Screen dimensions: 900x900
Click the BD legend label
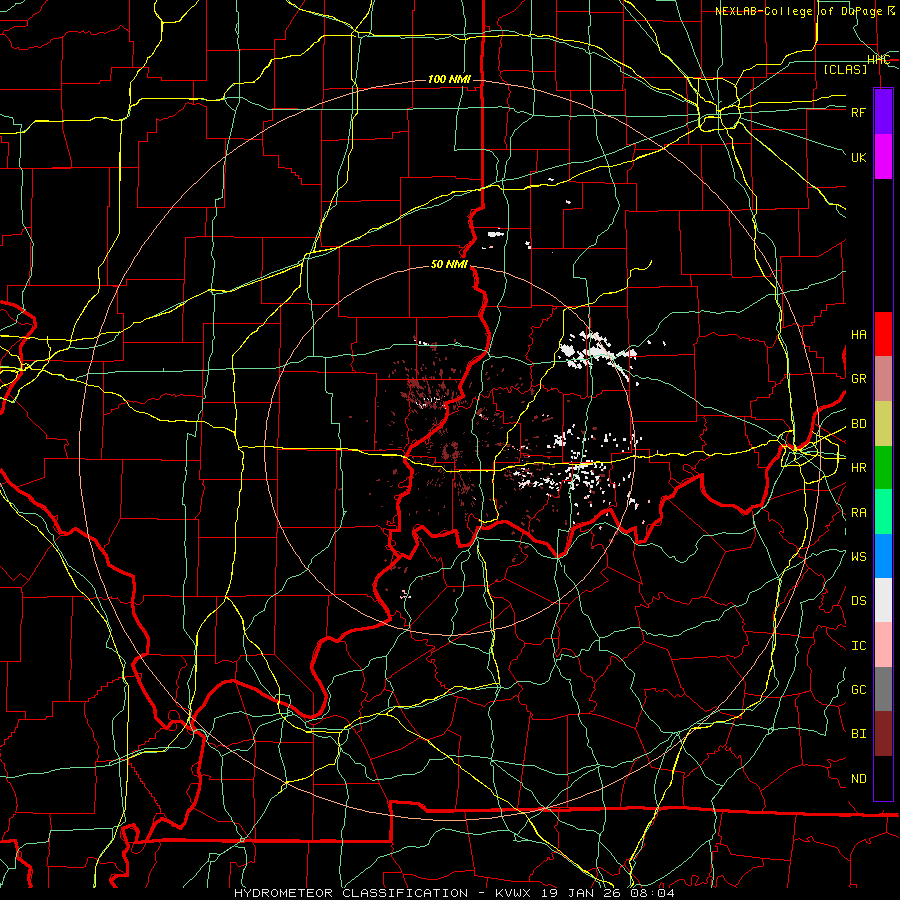859,424
